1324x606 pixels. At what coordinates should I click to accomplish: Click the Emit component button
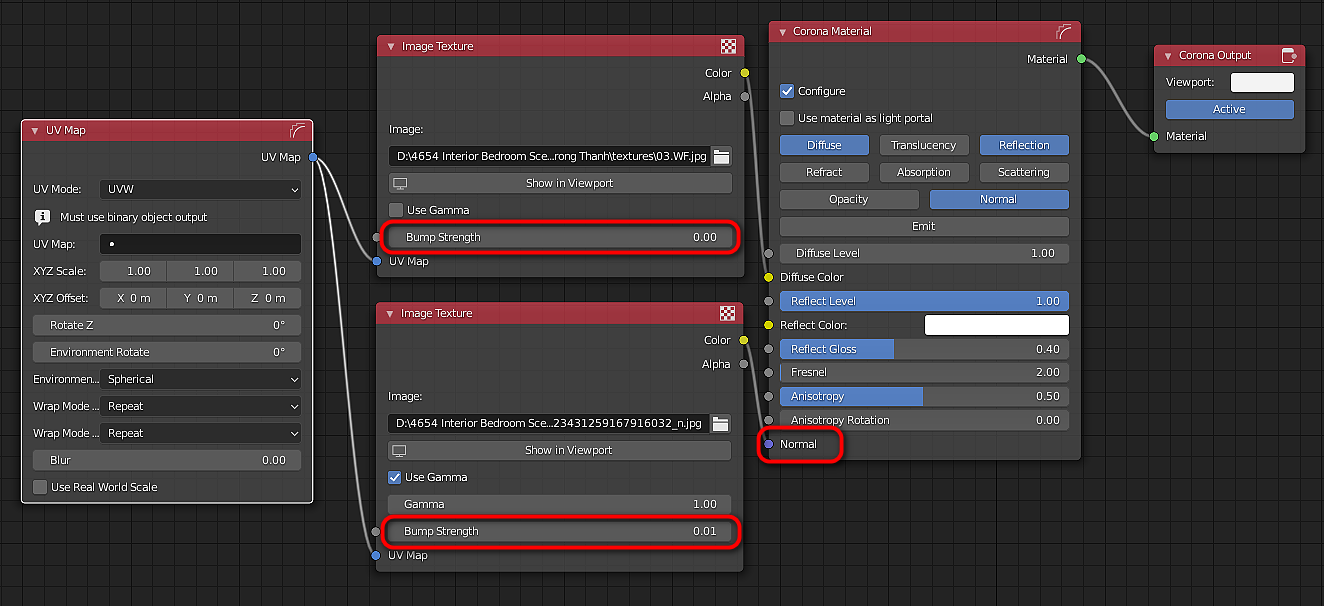click(924, 226)
